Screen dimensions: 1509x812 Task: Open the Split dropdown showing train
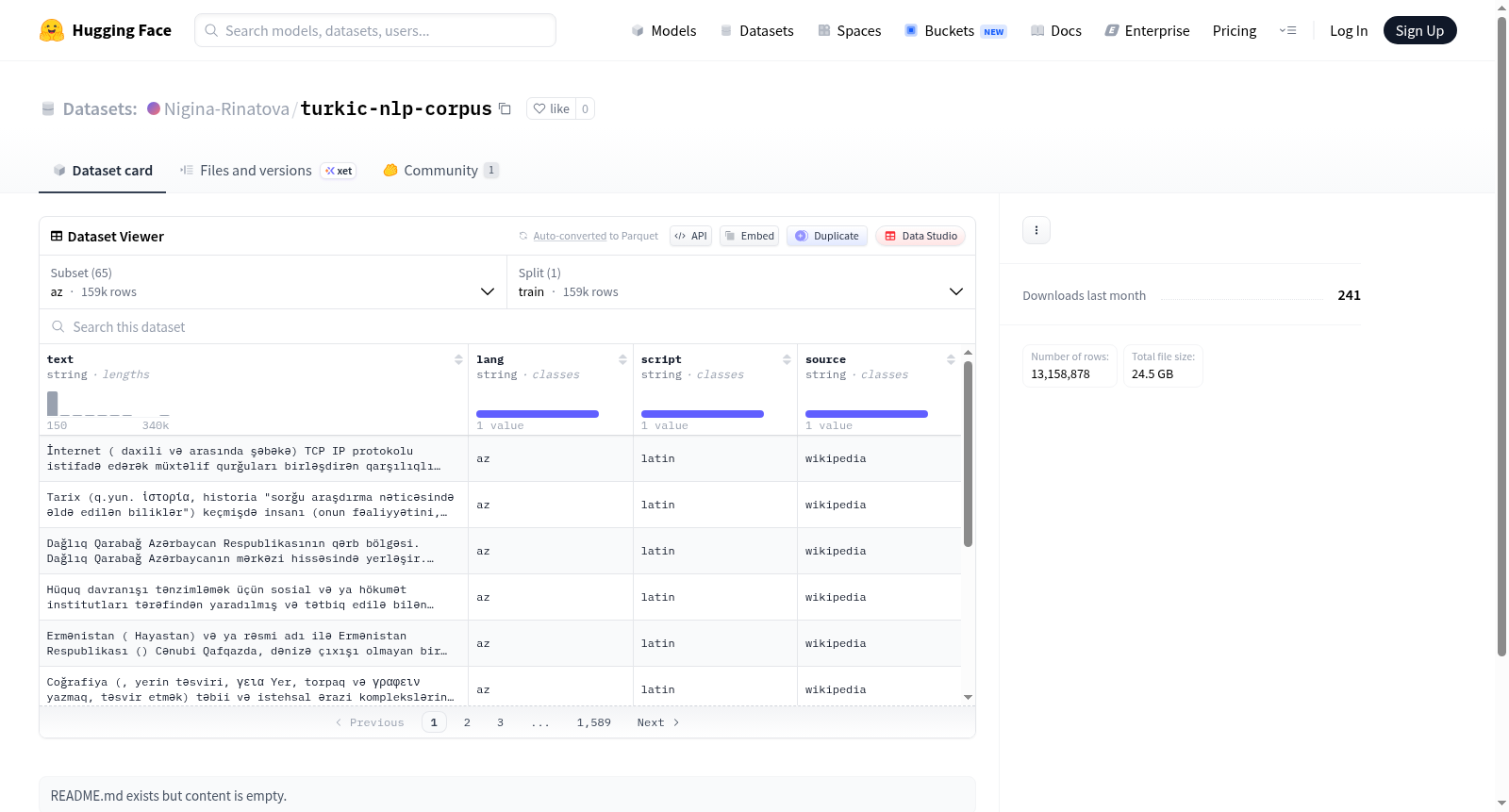(741, 282)
